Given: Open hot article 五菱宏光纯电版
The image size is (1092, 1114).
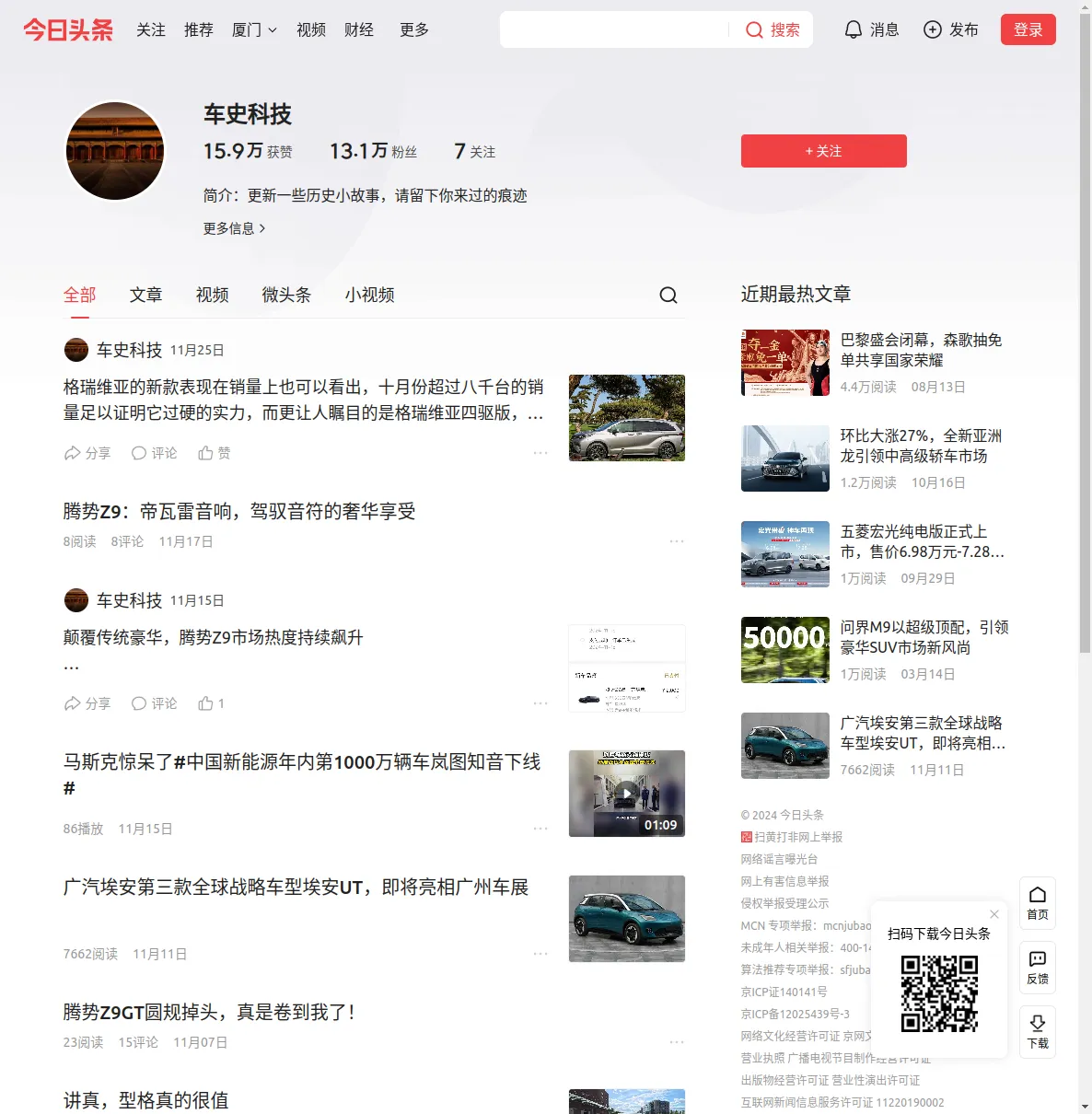Looking at the screenshot, I should coord(923,541).
